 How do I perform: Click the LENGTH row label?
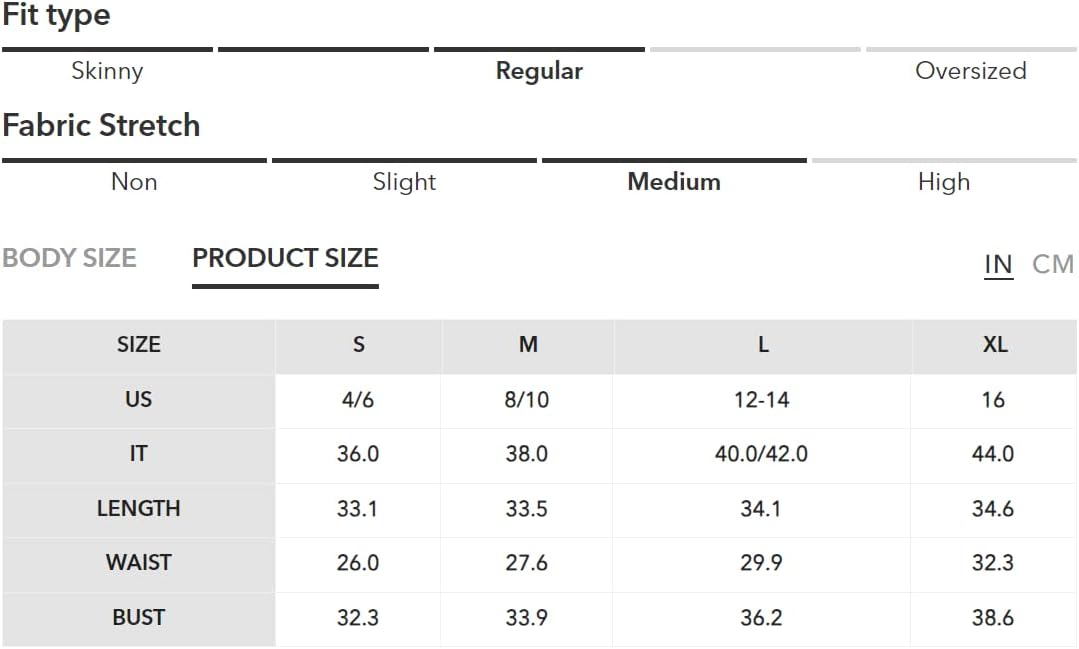click(x=138, y=509)
